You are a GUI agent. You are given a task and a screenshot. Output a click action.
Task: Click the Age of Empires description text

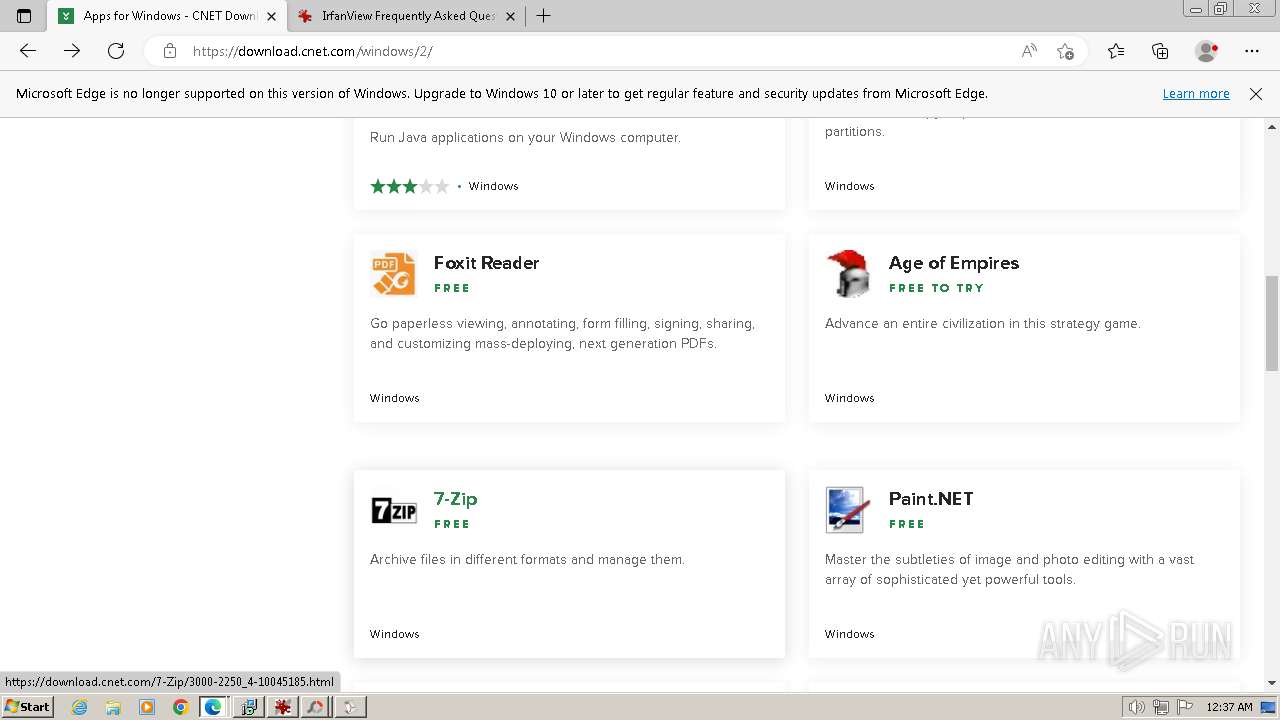(x=982, y=323)
